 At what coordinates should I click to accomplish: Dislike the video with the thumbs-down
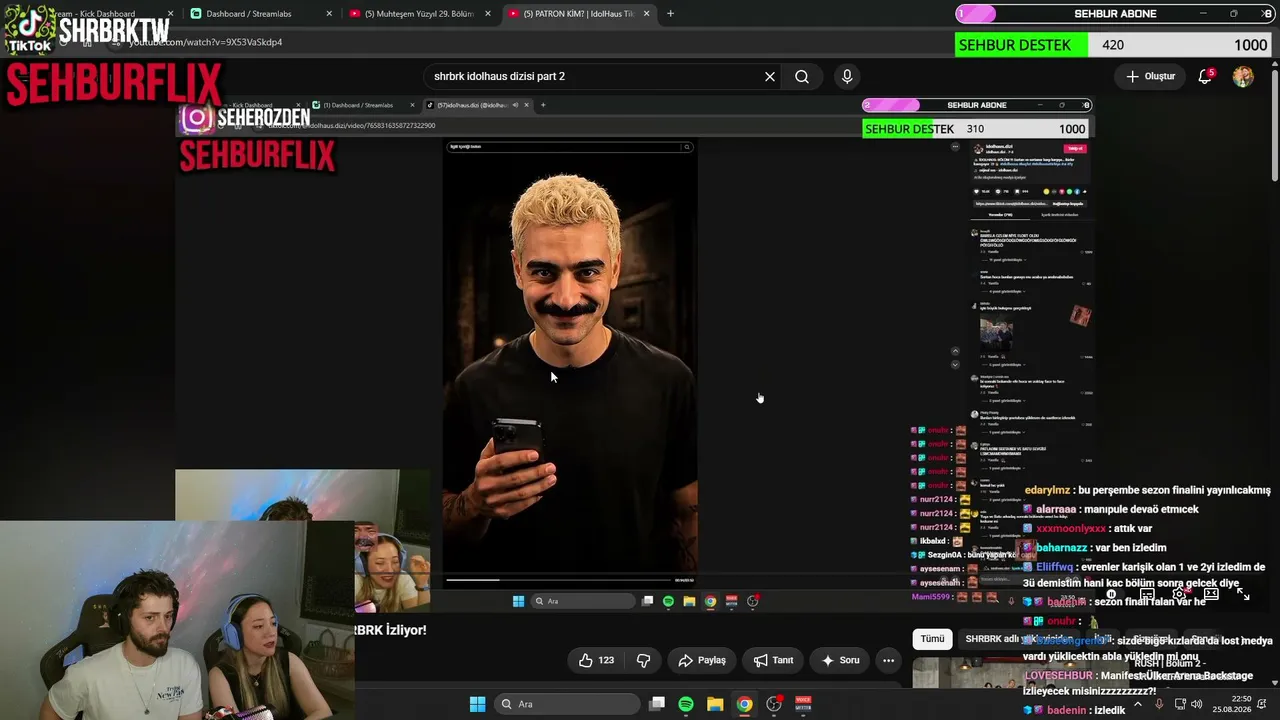[643, 660]
